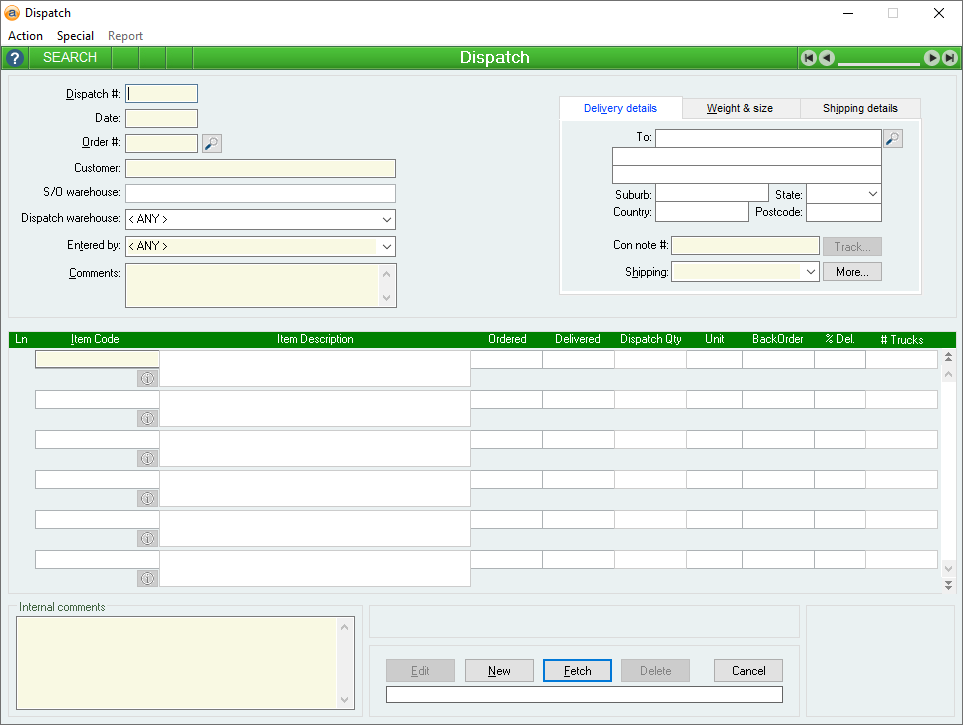Open the Shipping method dropdown

click(809, 272)
